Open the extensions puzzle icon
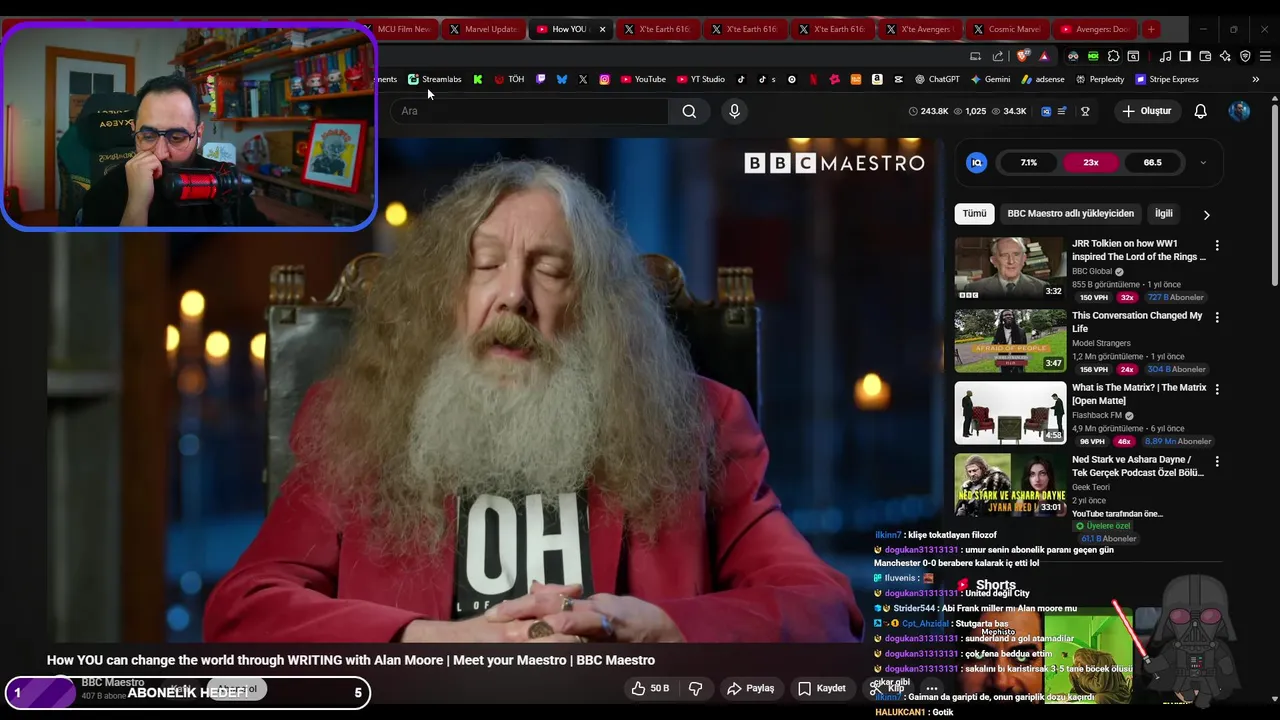Screen dimensions: 1280x720 (1113, 56)
